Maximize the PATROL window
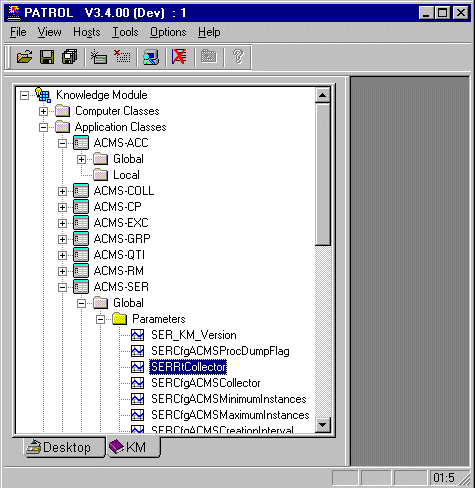This screenshot has width=475, height=488. coord(442,13)
